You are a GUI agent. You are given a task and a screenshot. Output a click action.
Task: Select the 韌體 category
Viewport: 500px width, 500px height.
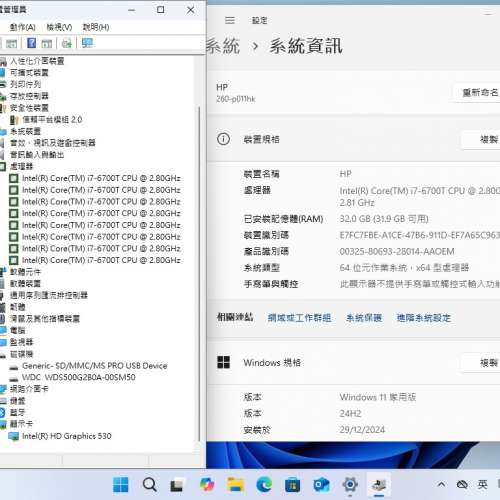(x=18, y=307)
